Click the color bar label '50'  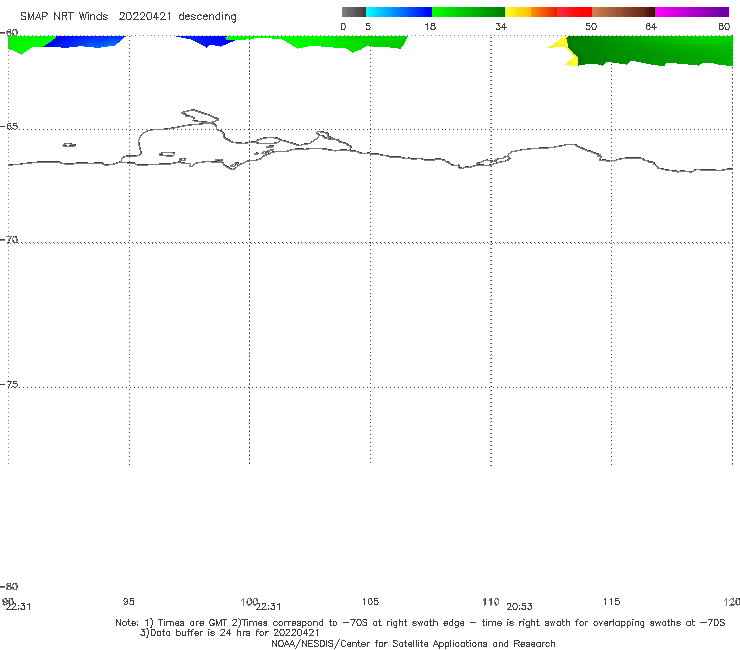point(591,27)
